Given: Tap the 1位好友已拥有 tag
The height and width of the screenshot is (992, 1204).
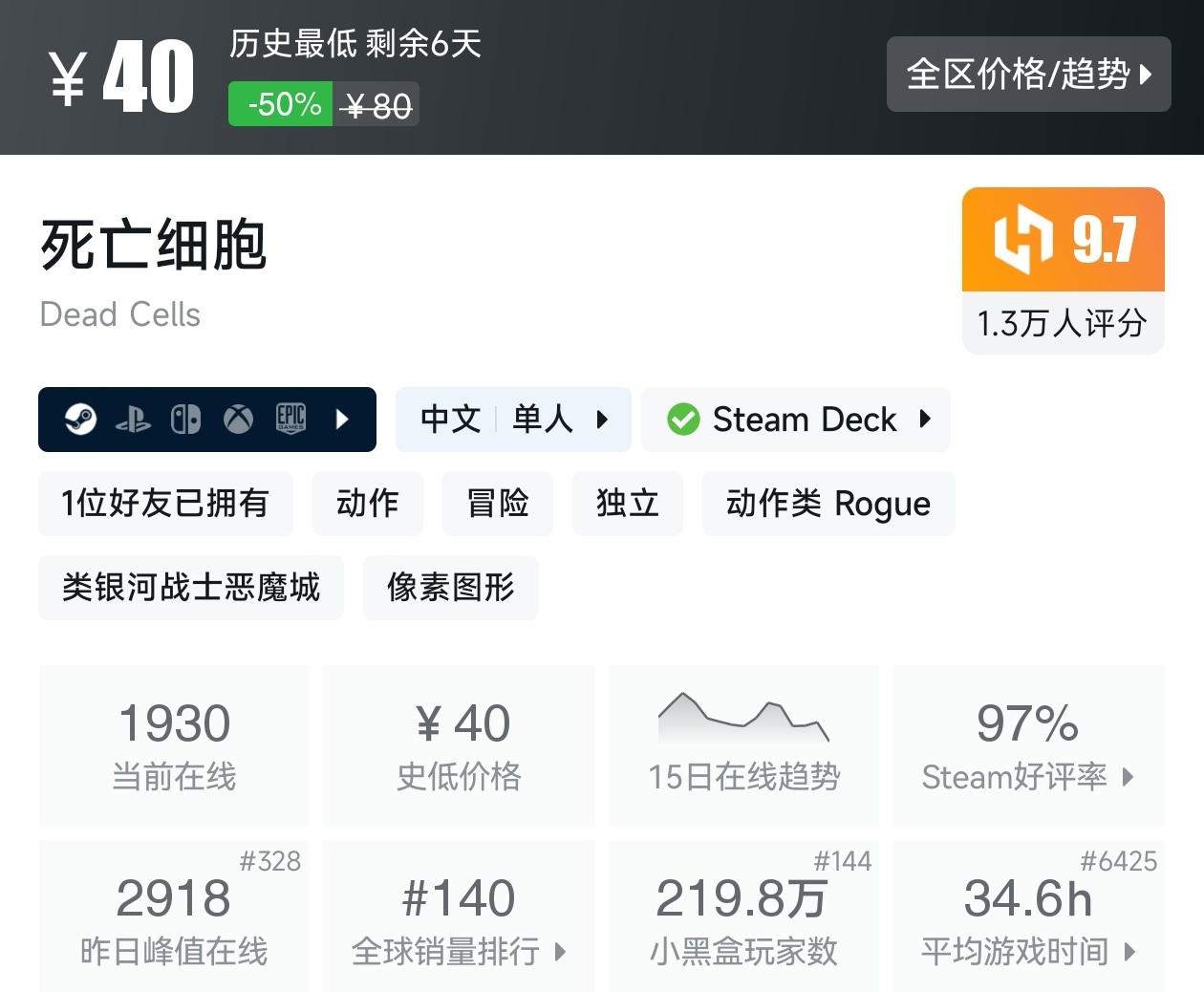Looking at the screenshot, I should pyautogui.click(x=165, y=504).
